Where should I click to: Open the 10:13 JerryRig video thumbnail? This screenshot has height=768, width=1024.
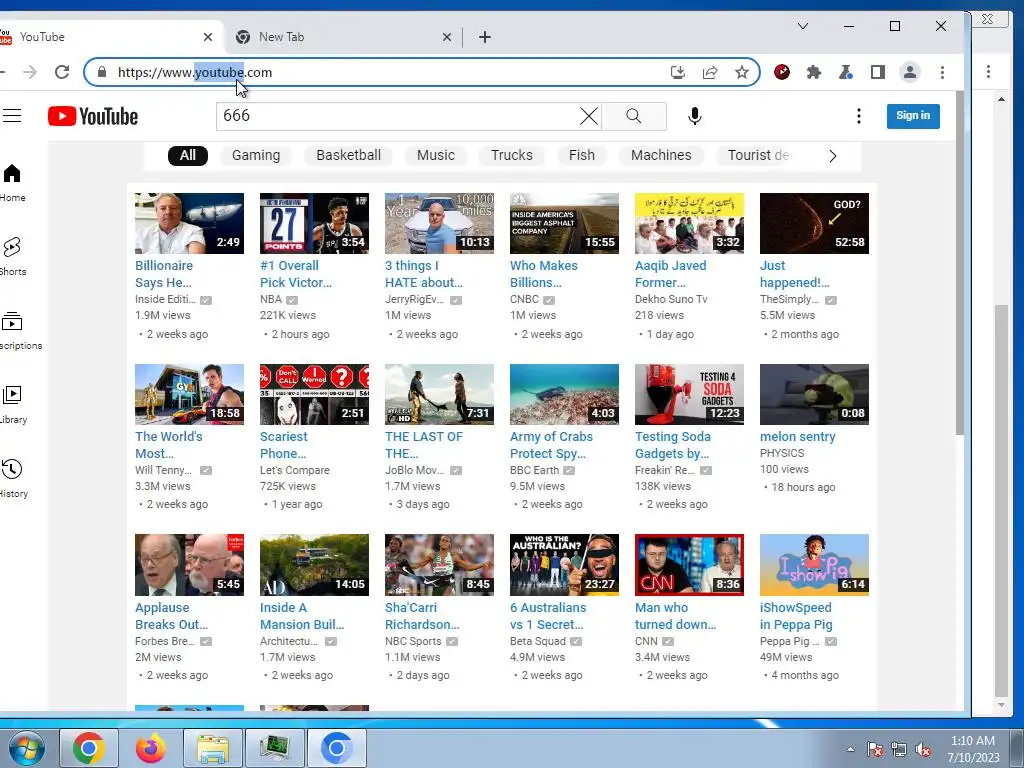(440, 223)
